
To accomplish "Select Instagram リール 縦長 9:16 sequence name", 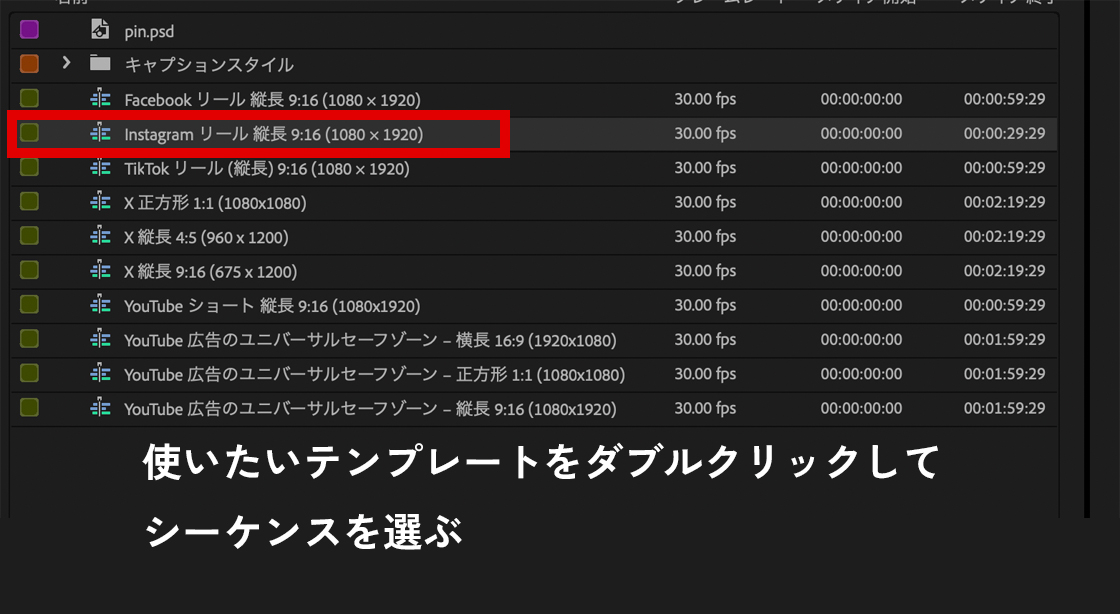I will (x=273, y=134).
